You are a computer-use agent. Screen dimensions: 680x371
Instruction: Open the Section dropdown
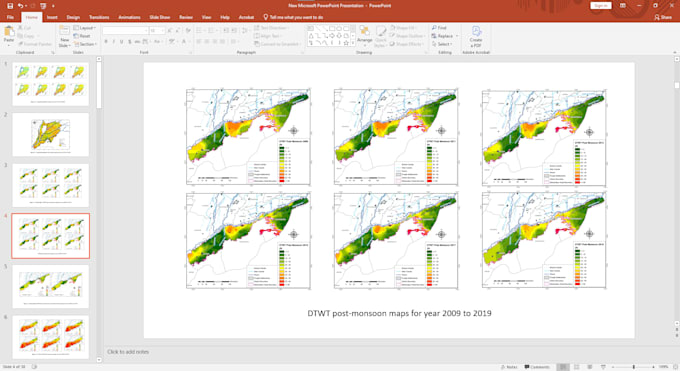click(x=85, y=44)
